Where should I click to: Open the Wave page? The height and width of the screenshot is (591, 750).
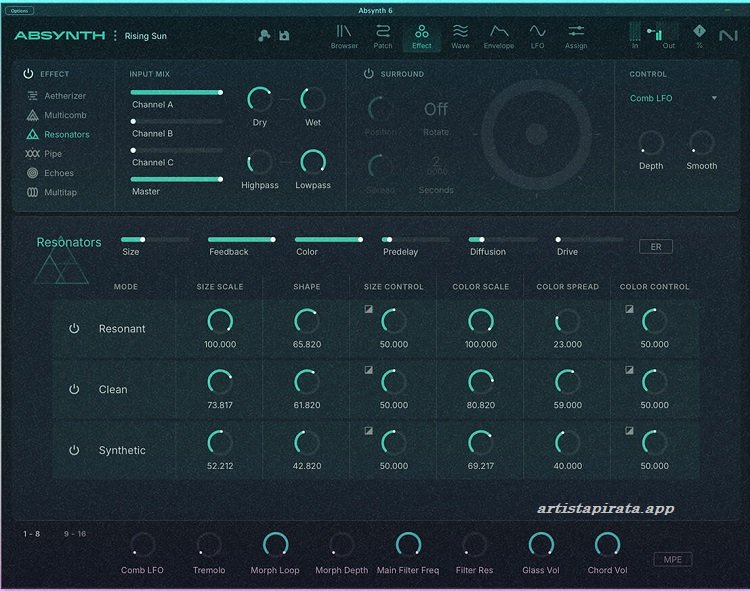click(460, 37)
